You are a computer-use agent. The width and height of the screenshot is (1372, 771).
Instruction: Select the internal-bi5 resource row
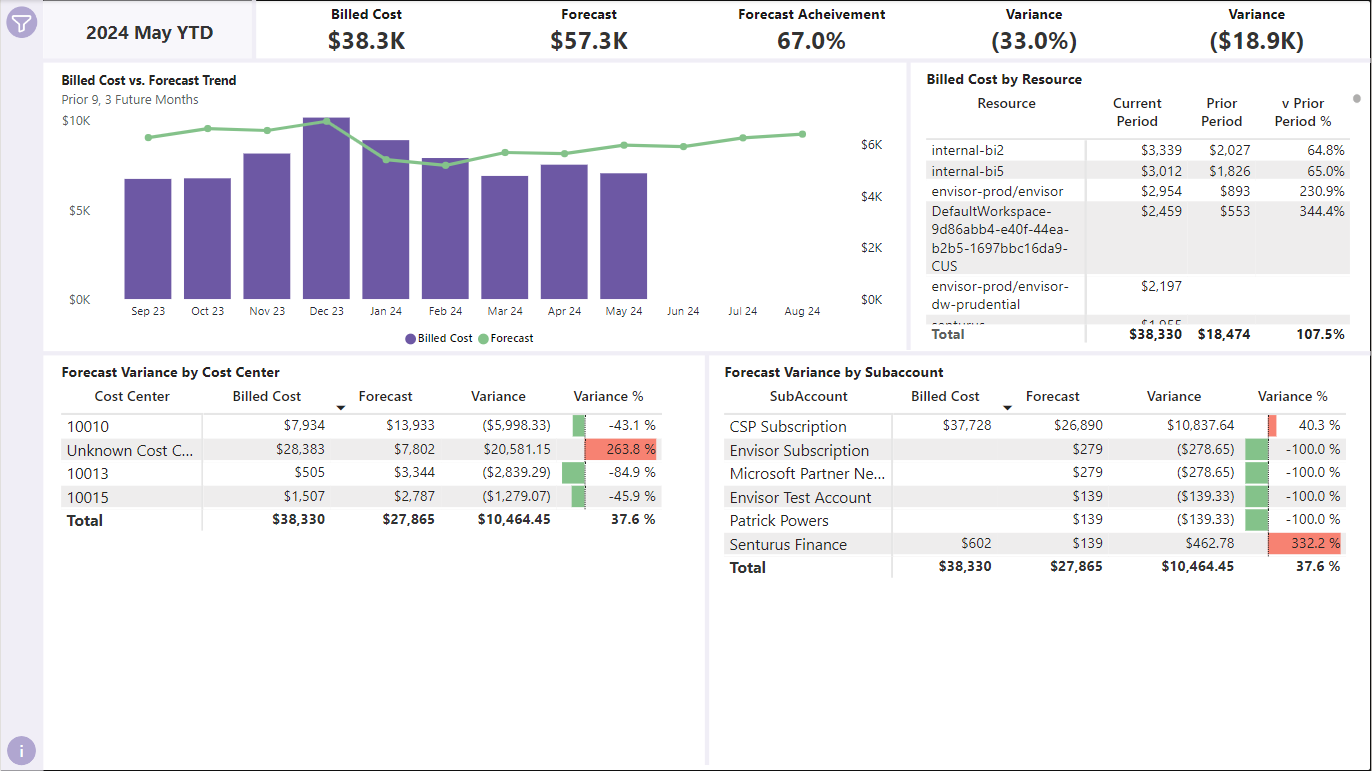[x=1136, y=171]
